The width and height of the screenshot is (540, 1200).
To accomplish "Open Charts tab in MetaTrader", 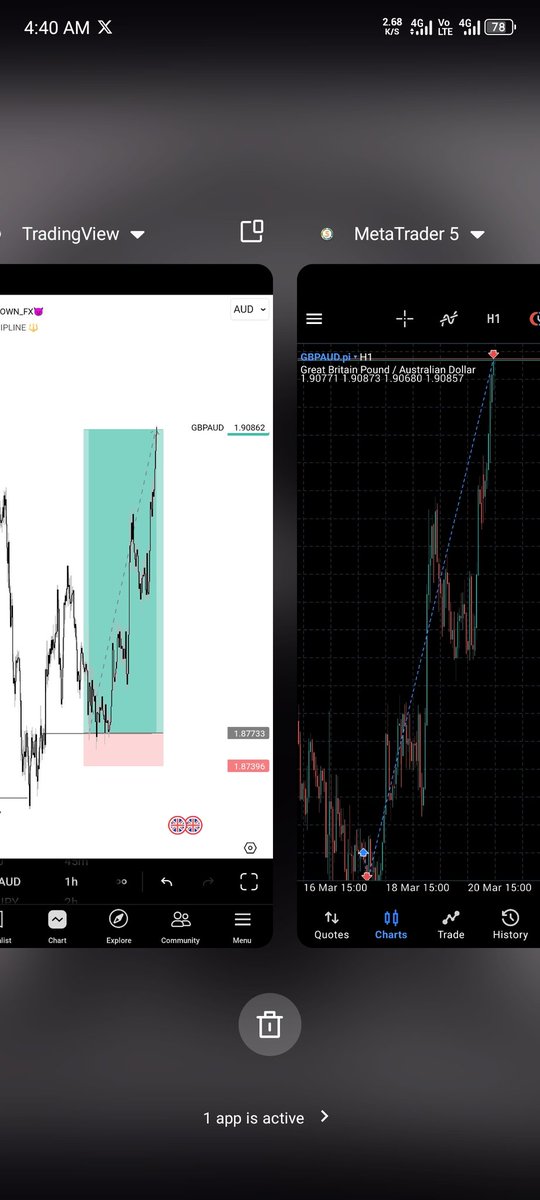I will 391,924.
